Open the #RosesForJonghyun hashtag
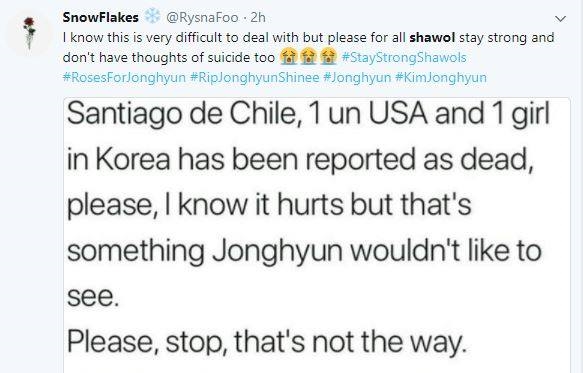 coord(124,77)
